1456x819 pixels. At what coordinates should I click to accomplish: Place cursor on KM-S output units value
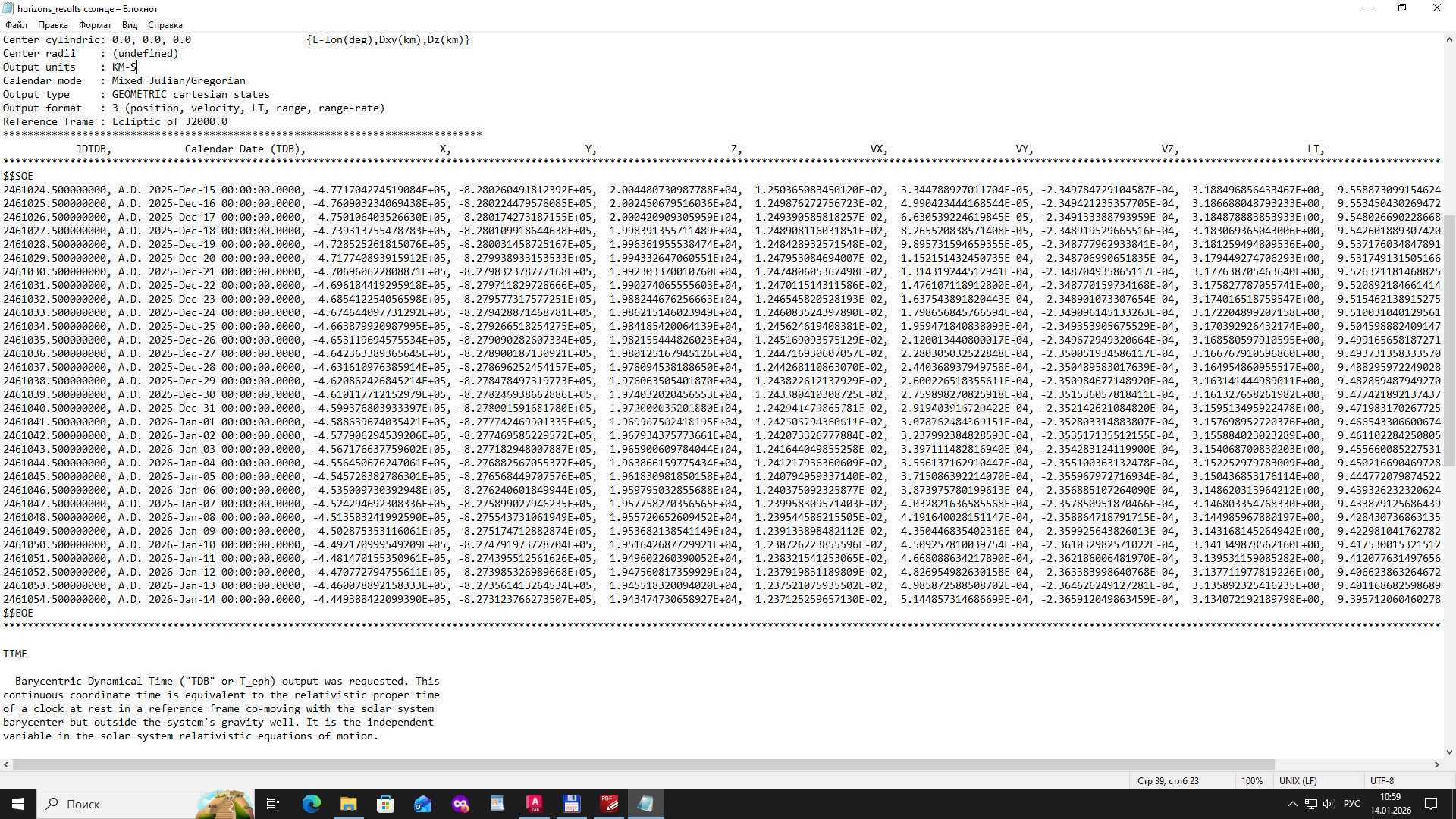124,67
